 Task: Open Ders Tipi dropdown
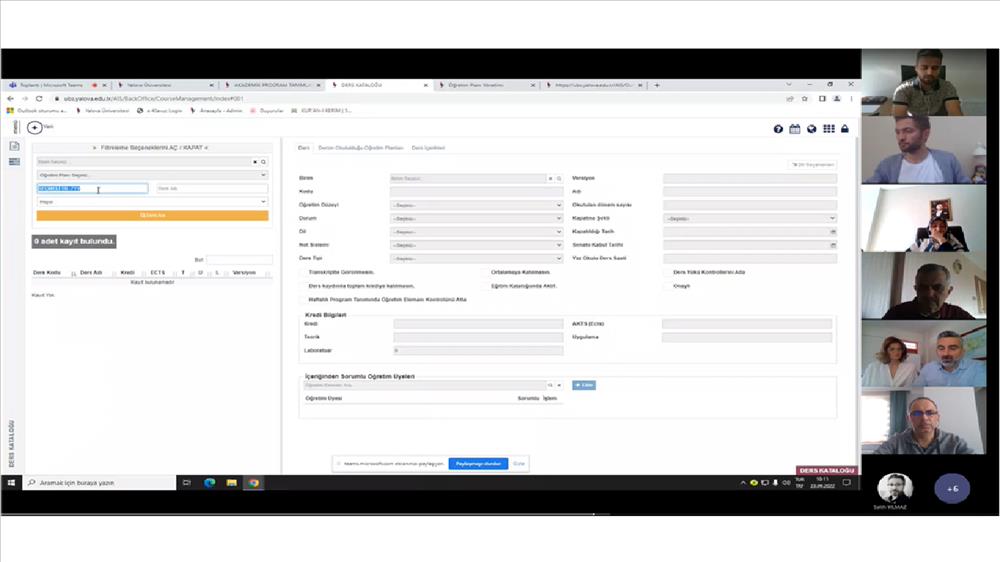point(476,259)
